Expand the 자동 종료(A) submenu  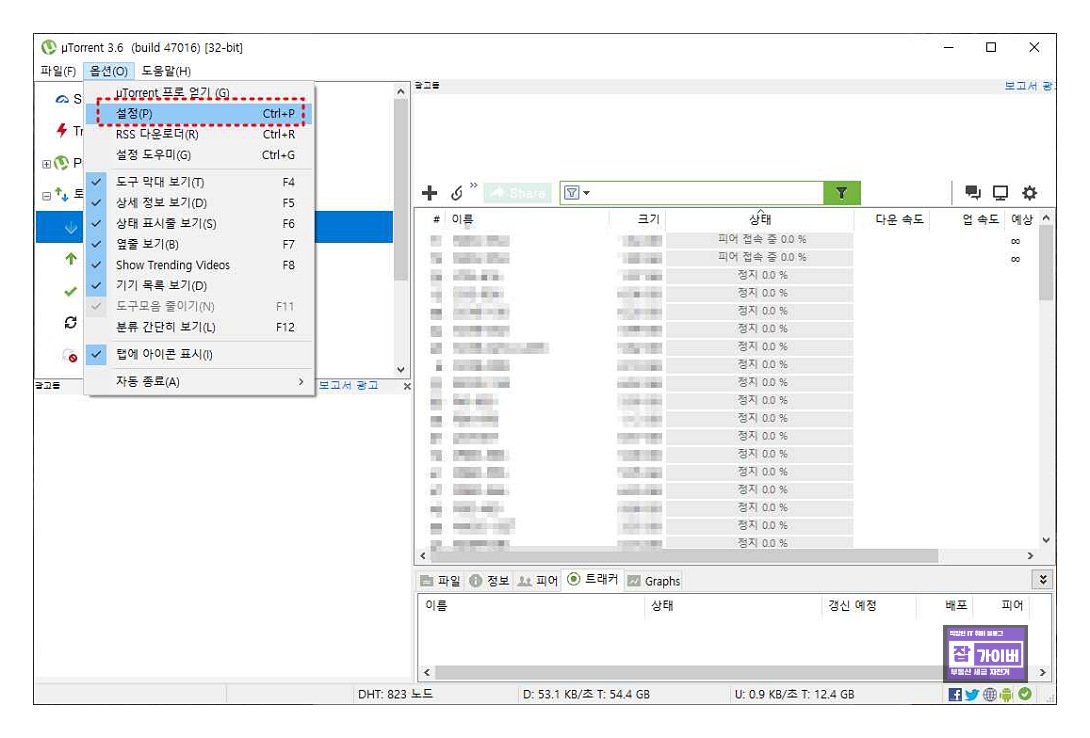[199, 382]
